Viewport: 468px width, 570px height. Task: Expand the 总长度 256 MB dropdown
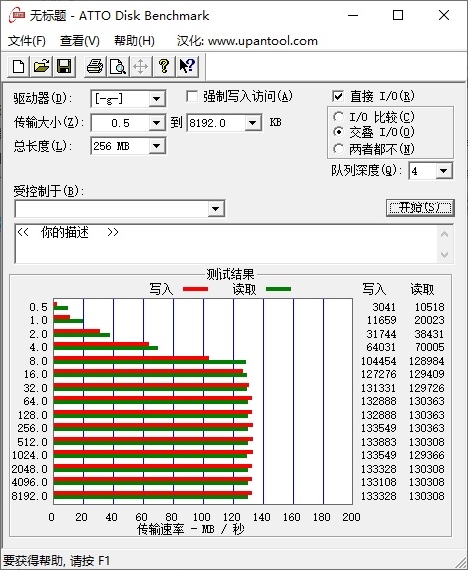[x=157, y=146]
